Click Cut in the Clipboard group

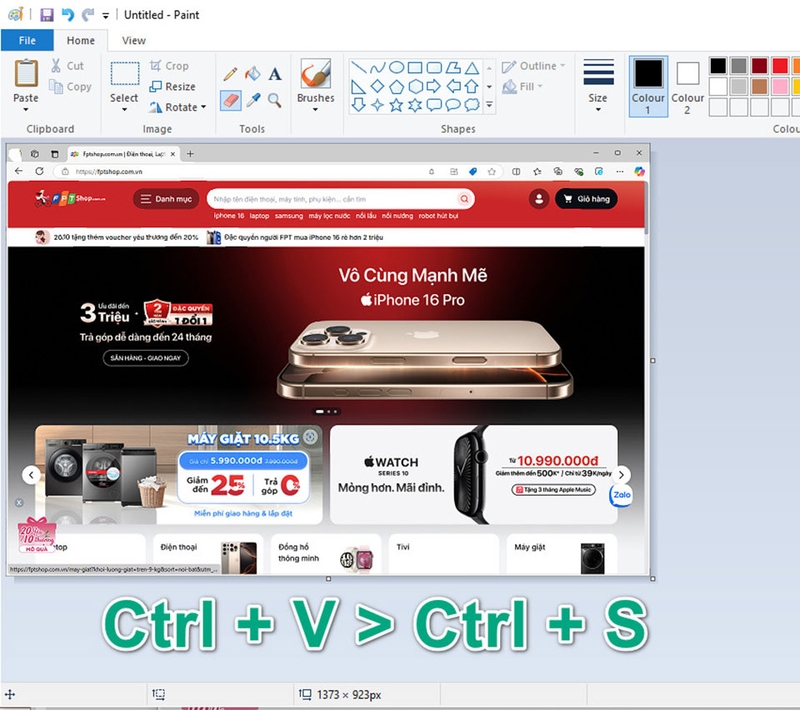coord(67,66)
